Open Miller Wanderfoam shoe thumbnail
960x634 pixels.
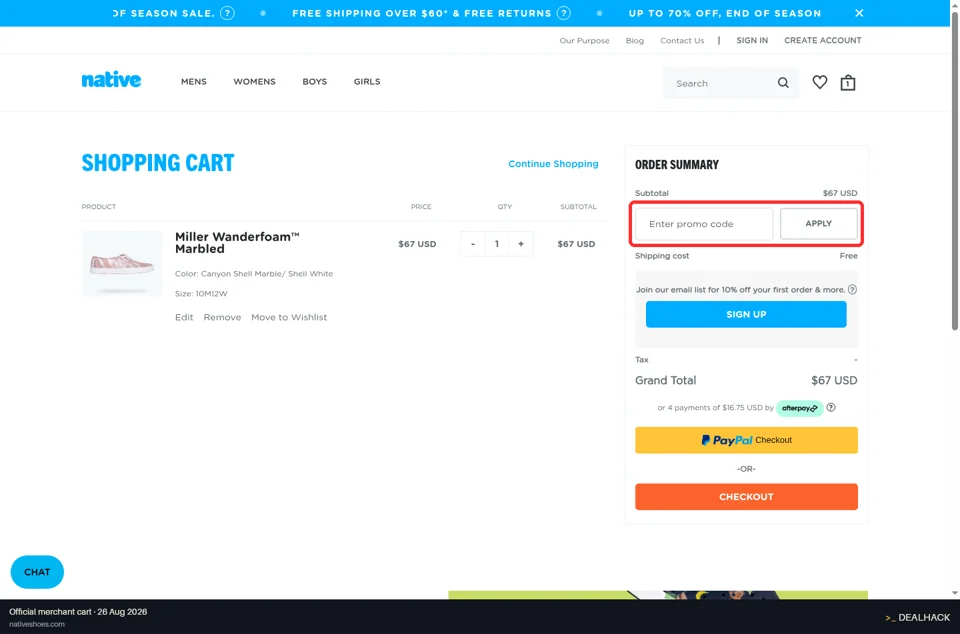(x=121, y=264)
